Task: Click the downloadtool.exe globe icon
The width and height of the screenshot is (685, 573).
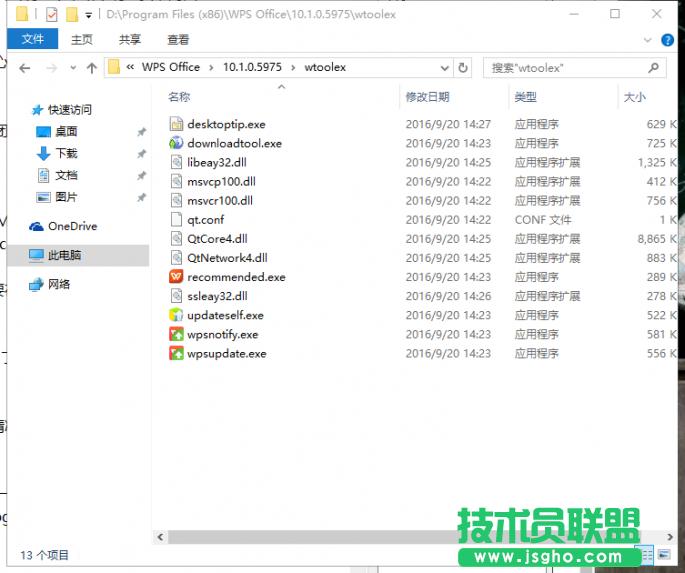Action: point(176,143)
